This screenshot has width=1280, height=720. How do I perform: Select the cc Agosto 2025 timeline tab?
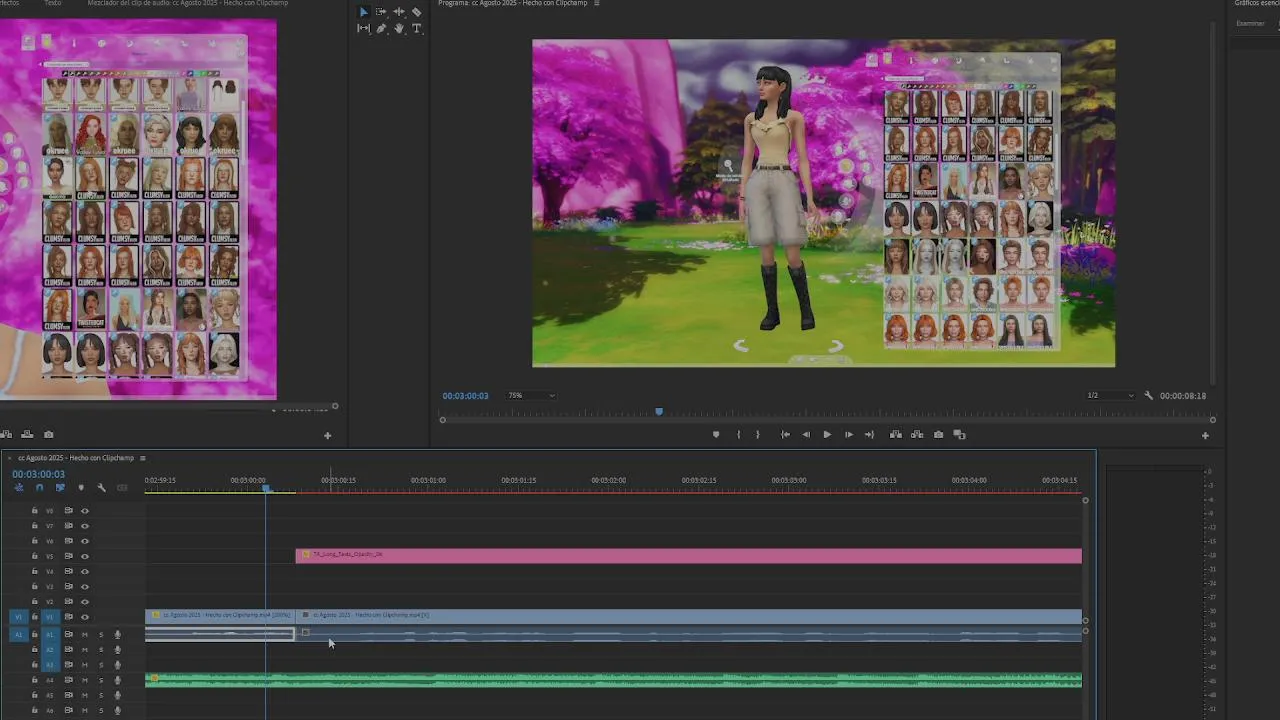tap(75, 458)
